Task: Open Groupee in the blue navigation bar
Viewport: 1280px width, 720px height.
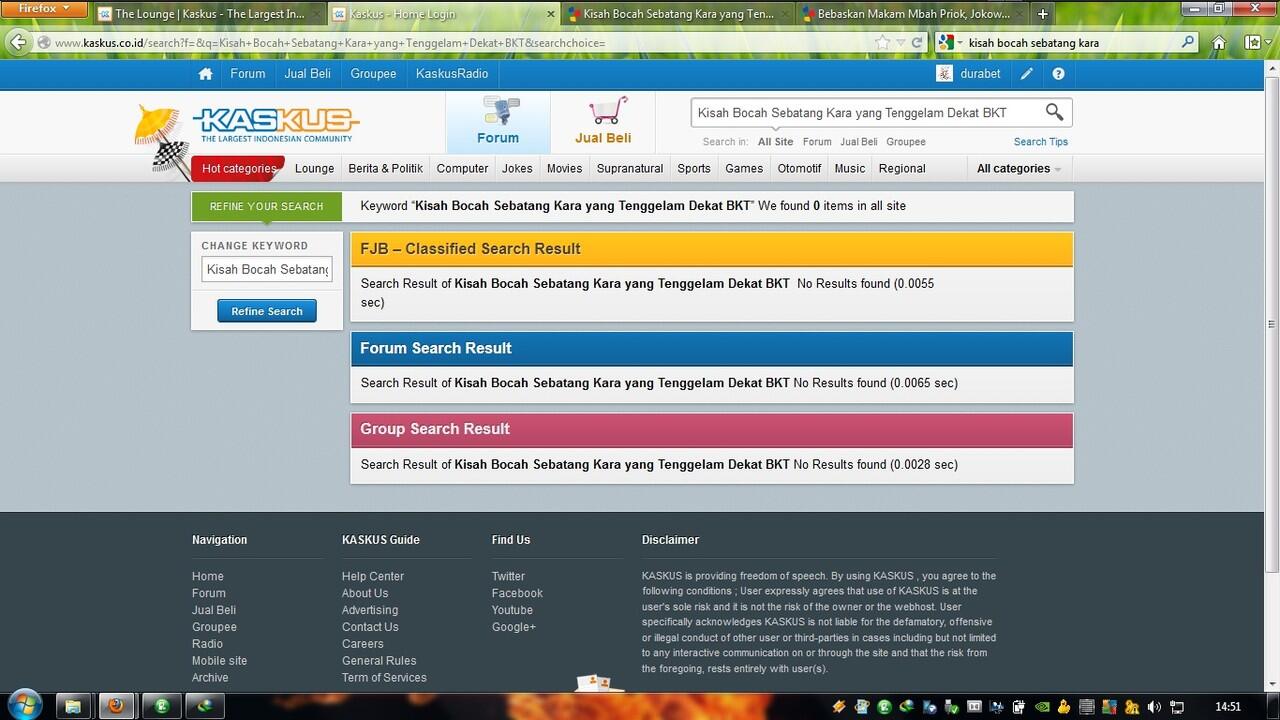Action: 373,74
